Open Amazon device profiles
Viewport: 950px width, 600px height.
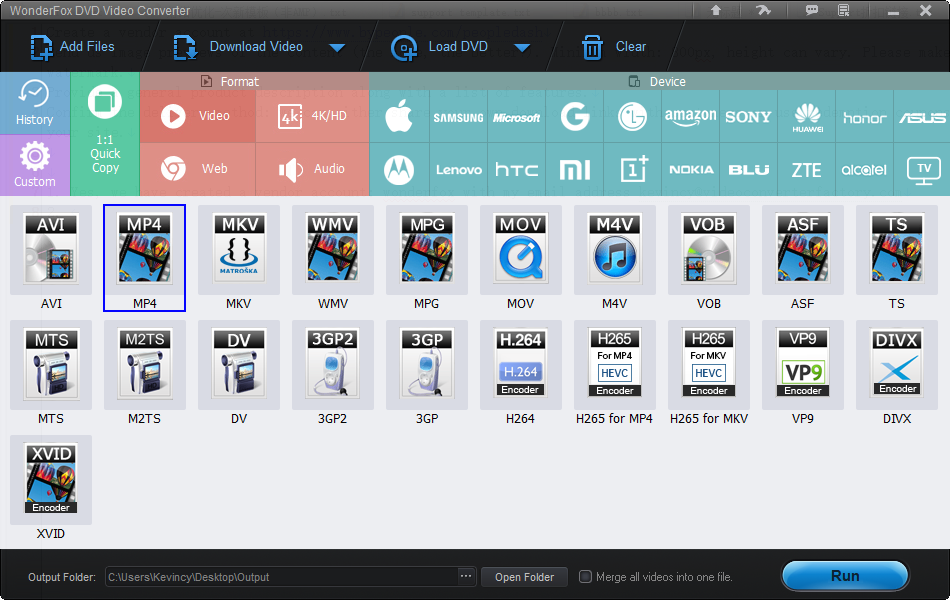point(690,116)
